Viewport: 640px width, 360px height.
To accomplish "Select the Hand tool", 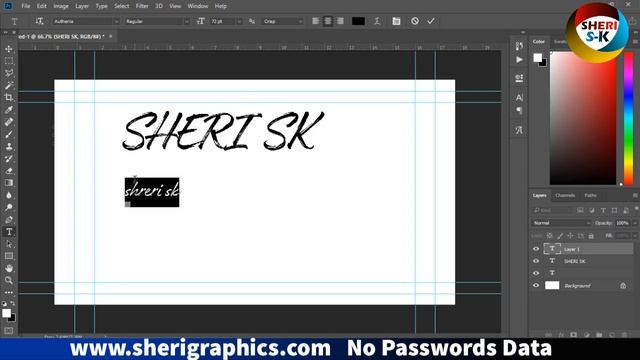I will point(9,268).
